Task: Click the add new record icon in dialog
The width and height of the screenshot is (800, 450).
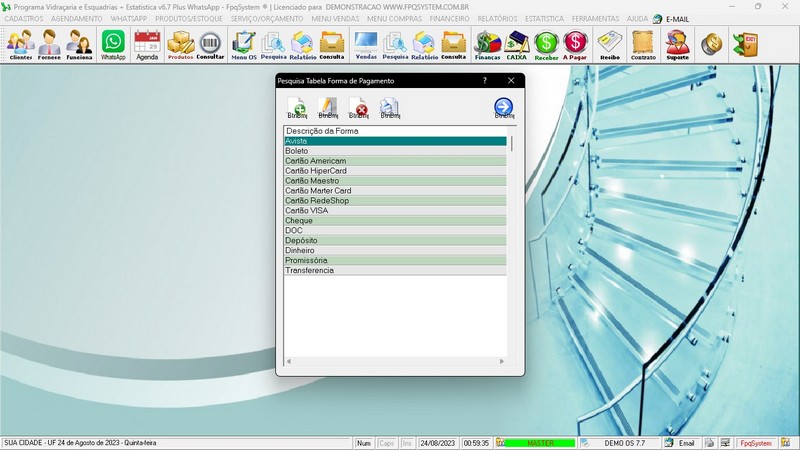Action: (x=297, y=108)
